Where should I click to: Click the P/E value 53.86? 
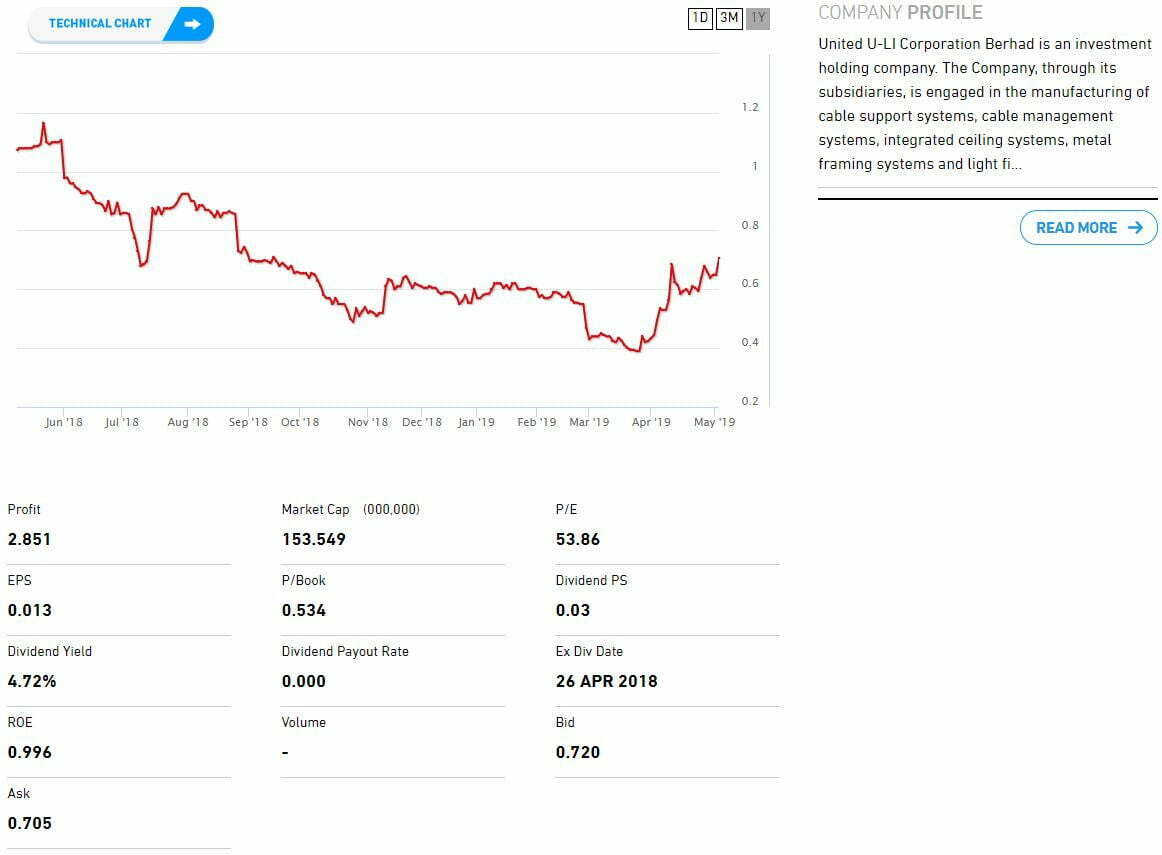coord(578,539)
